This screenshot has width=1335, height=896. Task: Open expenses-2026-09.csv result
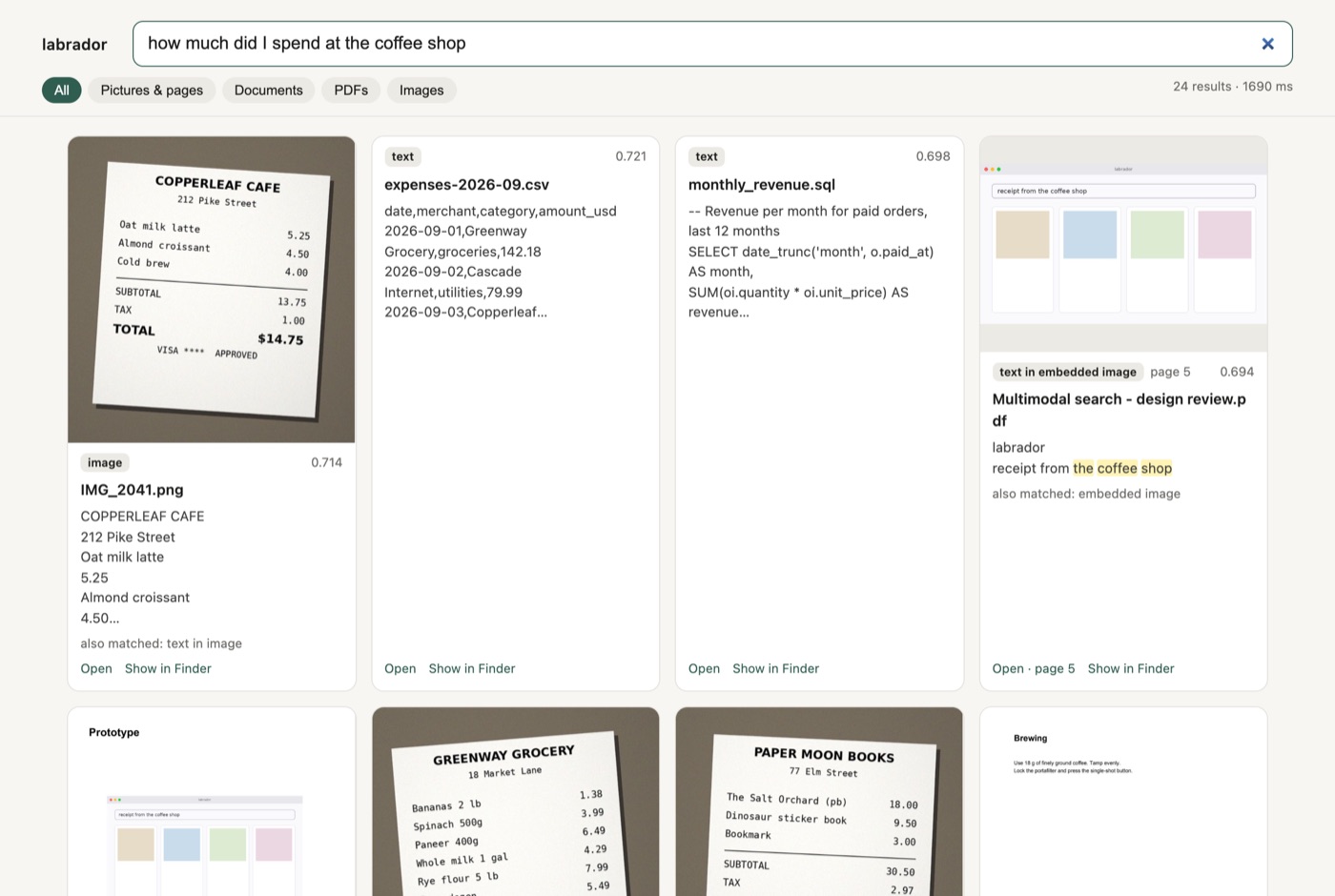point(400,669)
